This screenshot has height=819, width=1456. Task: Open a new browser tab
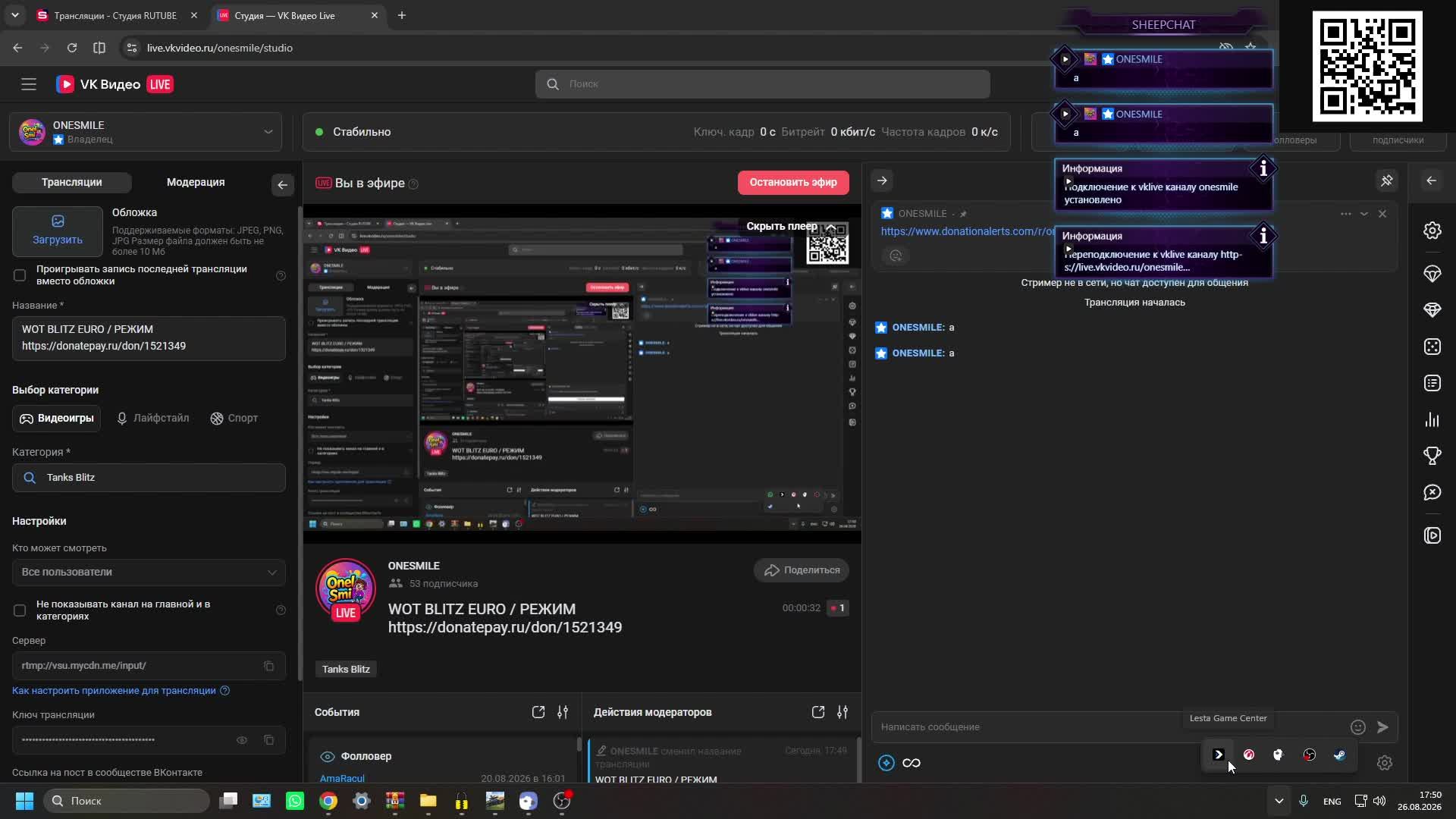pyautogui.click(x=402, y=15)
